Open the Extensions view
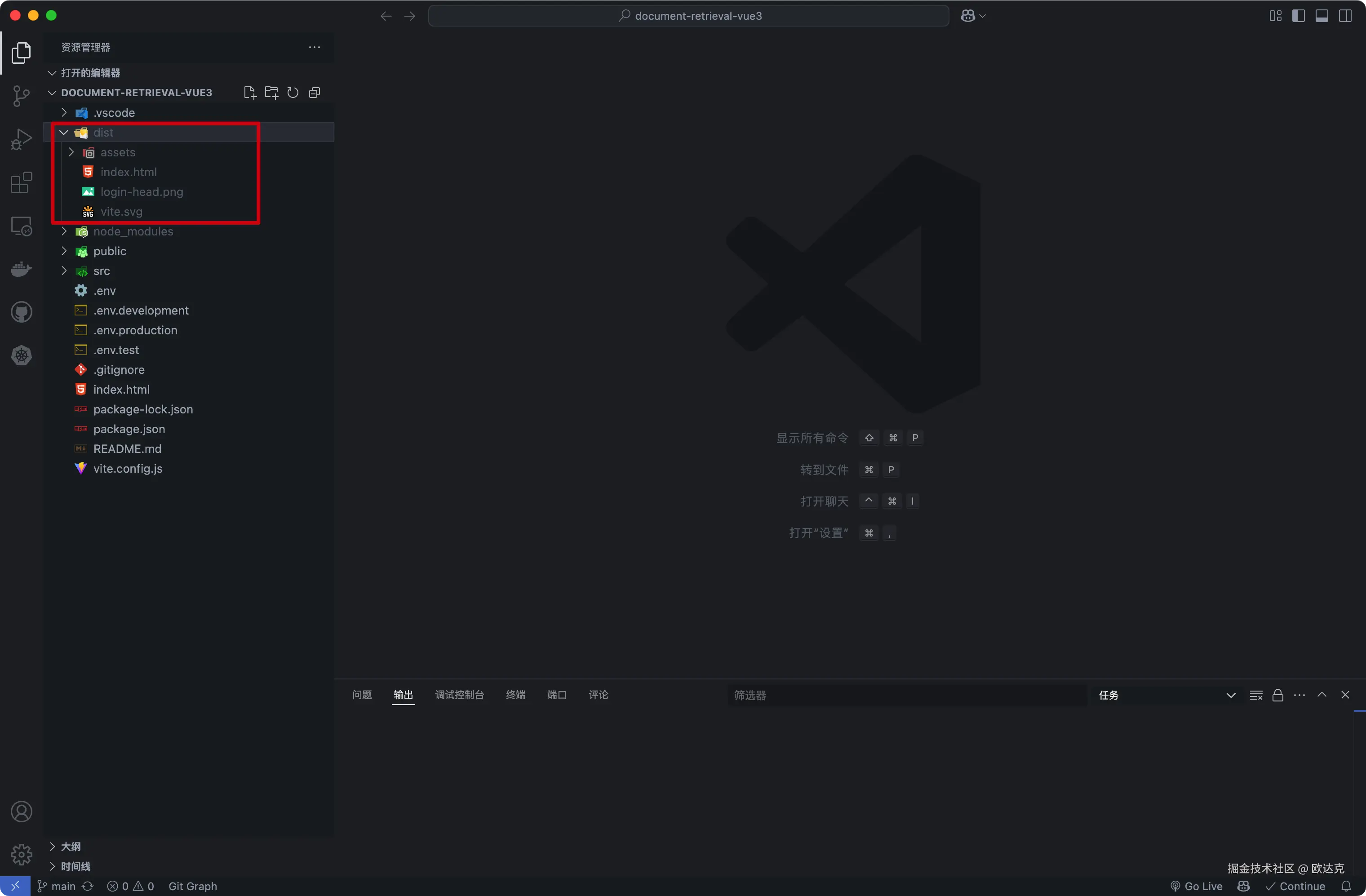The image size is (1366, 896). tap(21, 183)
